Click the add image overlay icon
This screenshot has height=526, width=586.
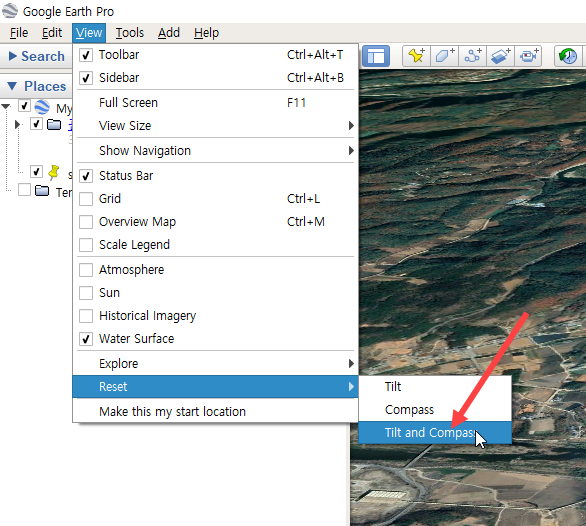pyautogui.click(x=500, y=56)
